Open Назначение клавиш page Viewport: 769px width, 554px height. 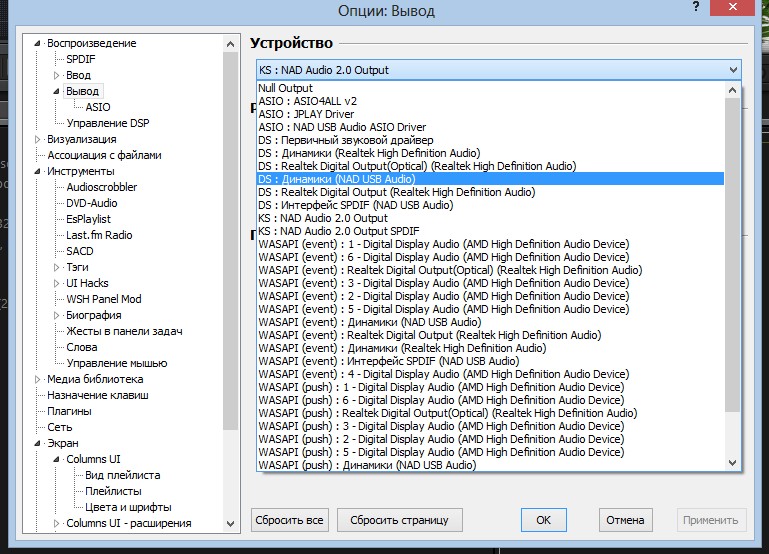pyautogui.click(x=98, y=395)
